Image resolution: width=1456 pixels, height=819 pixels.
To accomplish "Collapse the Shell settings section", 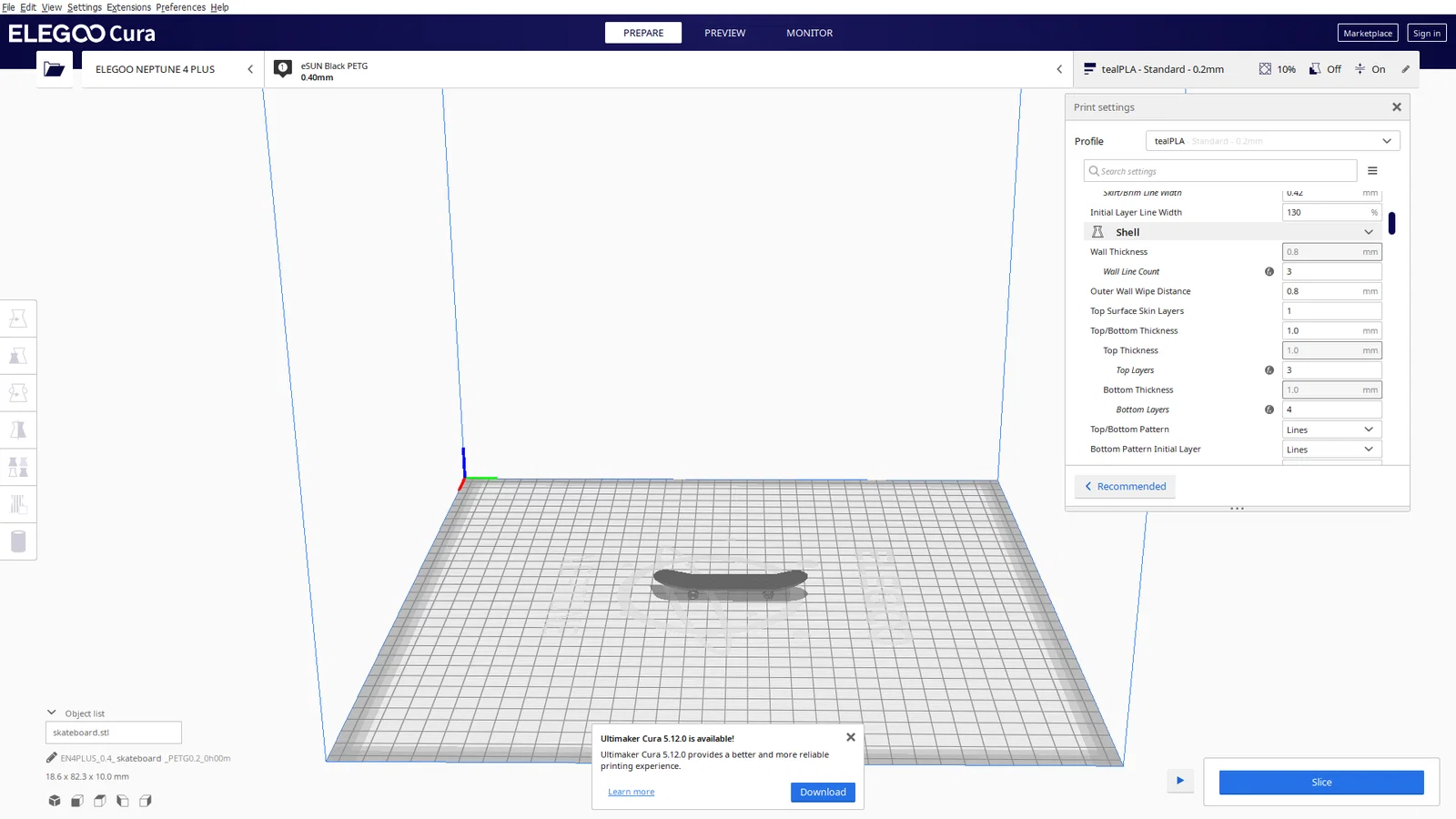I will click(x=1369, y=232).
